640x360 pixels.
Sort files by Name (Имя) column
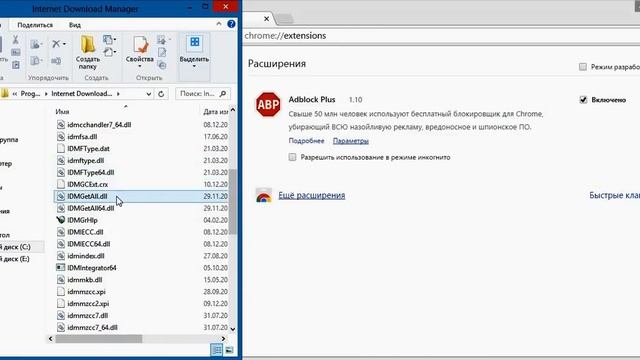[62, 111]
